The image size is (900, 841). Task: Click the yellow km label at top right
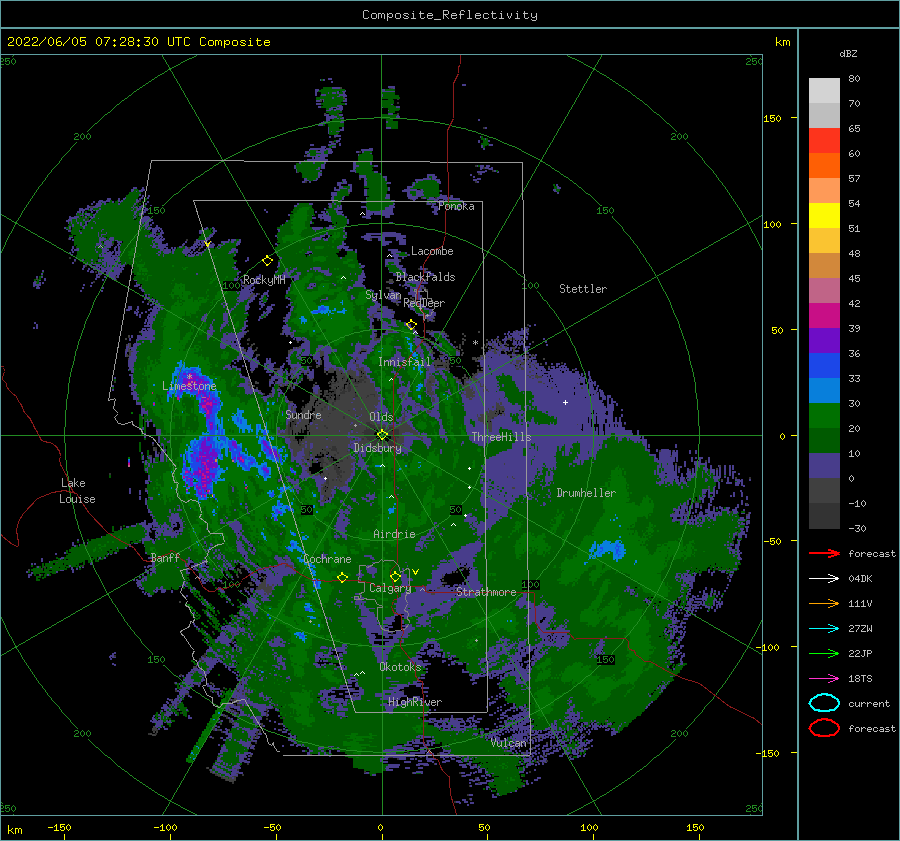(782, 42)
